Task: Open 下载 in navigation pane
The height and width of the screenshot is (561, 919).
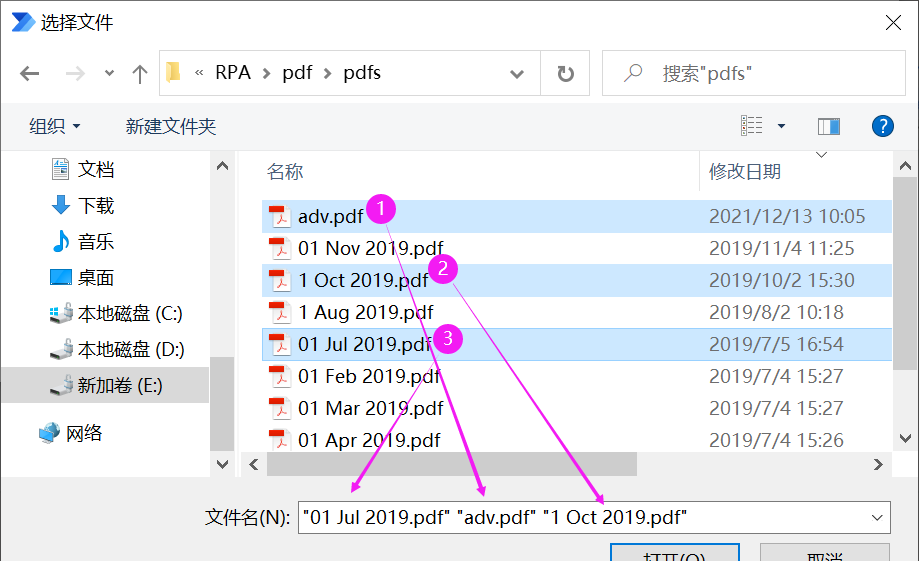Action: [x=96, y=206]
